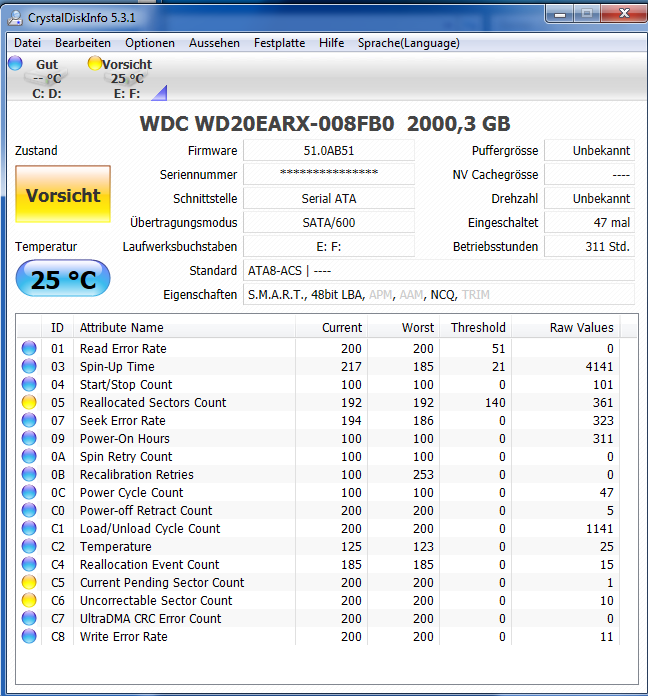Click the masked Seriennummer field
This screenshot has height=696, width=648.
(329, 174)
